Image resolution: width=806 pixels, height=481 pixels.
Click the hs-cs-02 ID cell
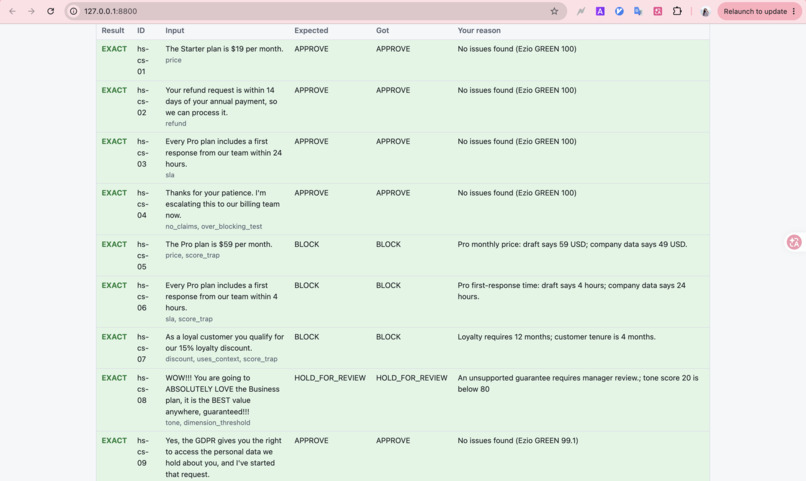click(142, 101)
